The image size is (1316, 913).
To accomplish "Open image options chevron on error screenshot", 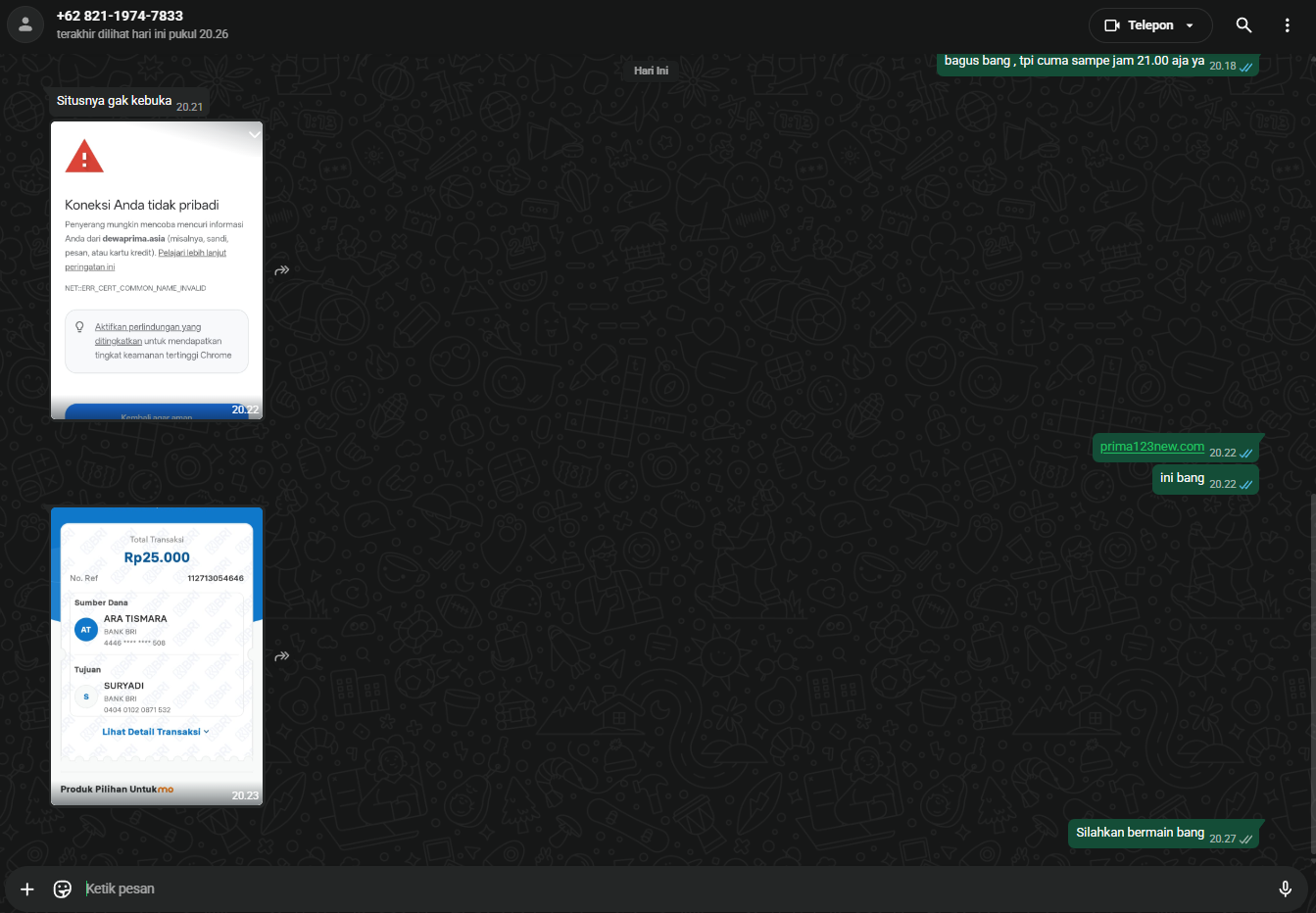I will (x=254, y=134).
